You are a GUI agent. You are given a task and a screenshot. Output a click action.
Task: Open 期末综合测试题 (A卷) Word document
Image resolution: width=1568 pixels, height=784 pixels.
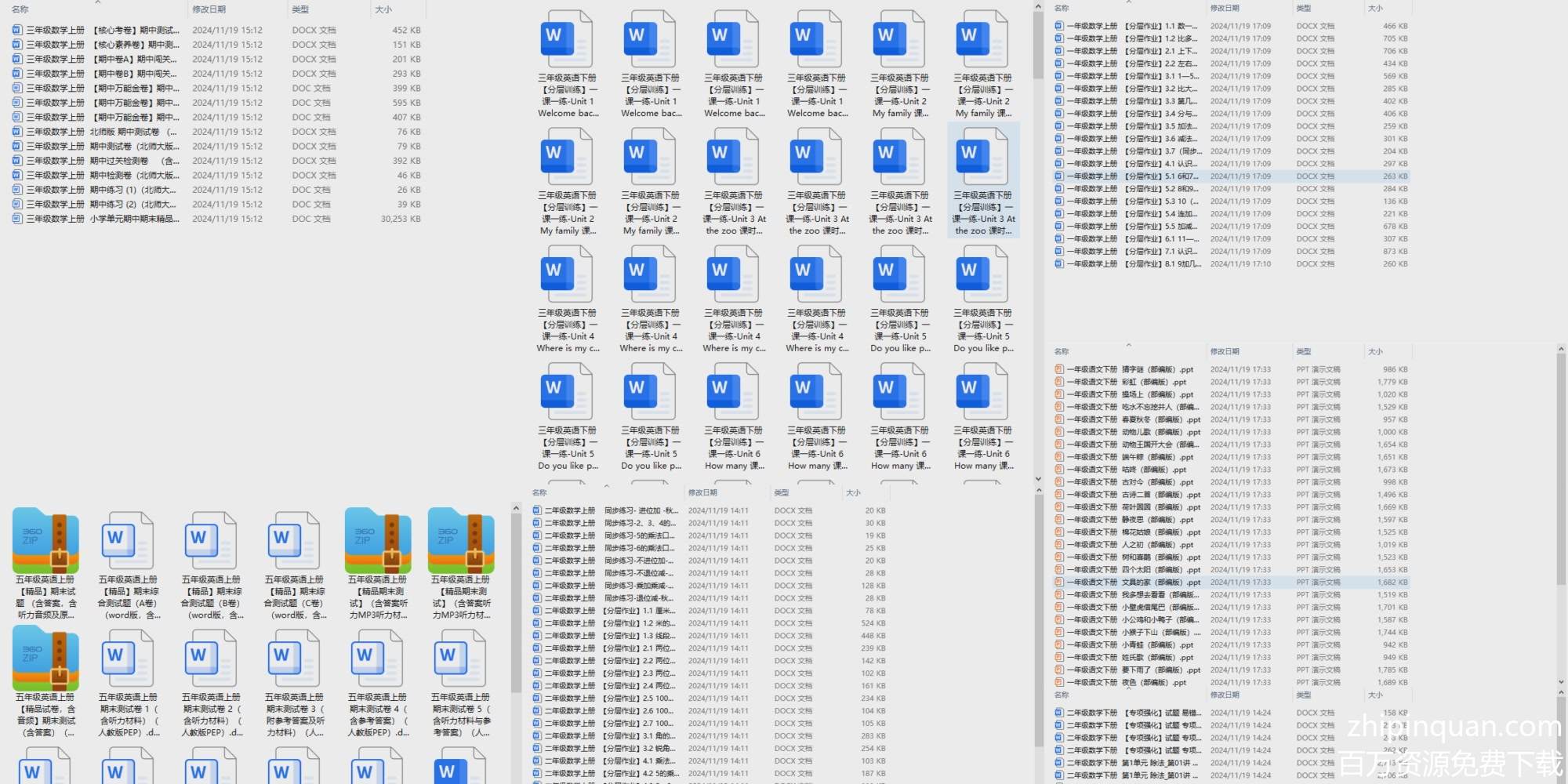pyautogui.click(x=129, y=563)
